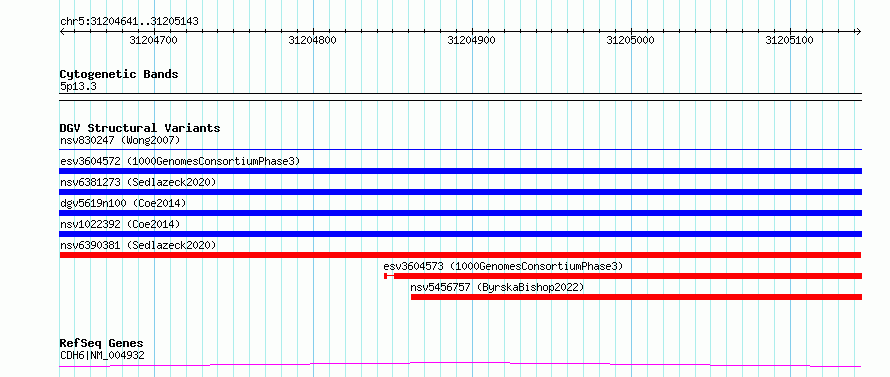Click the chr5:31204641..31205143 region label
This screenshot has height=377, width=890.
coord(129,22)
